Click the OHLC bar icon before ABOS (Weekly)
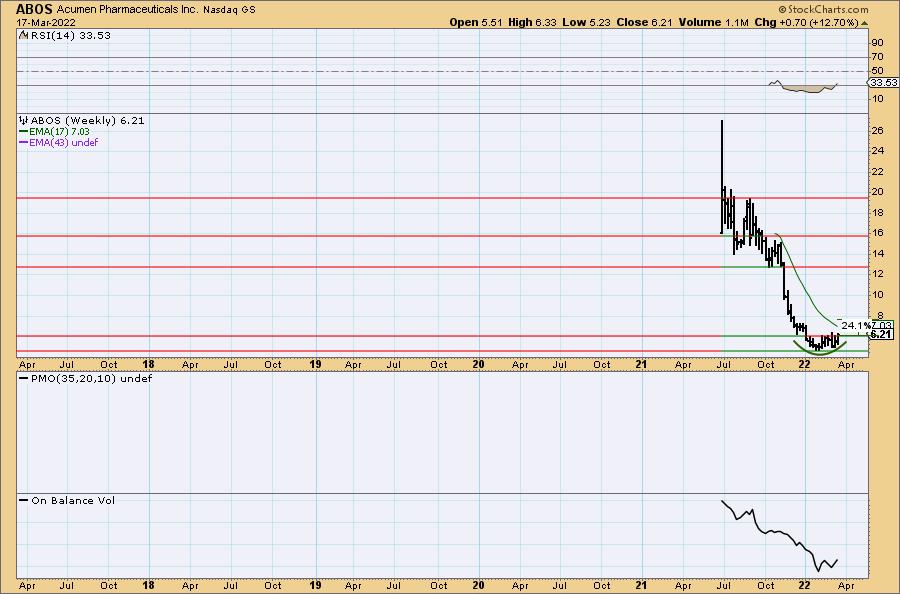900x594 pixels. 24,121
